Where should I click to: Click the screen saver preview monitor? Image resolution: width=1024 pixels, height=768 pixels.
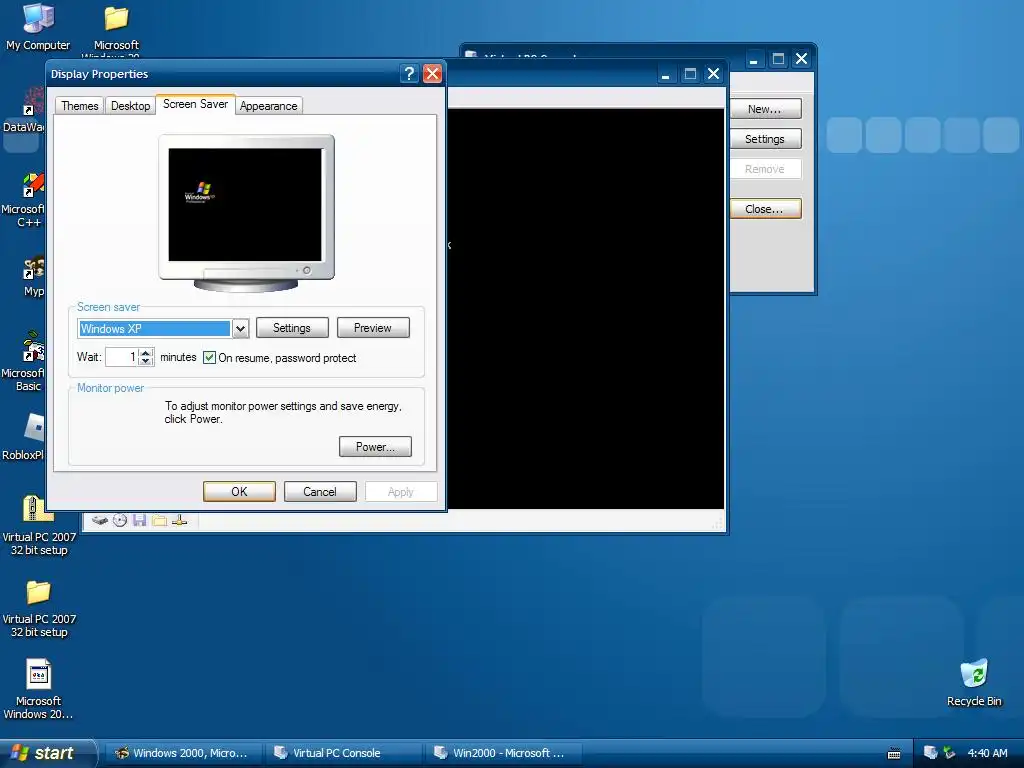[246, 212]
